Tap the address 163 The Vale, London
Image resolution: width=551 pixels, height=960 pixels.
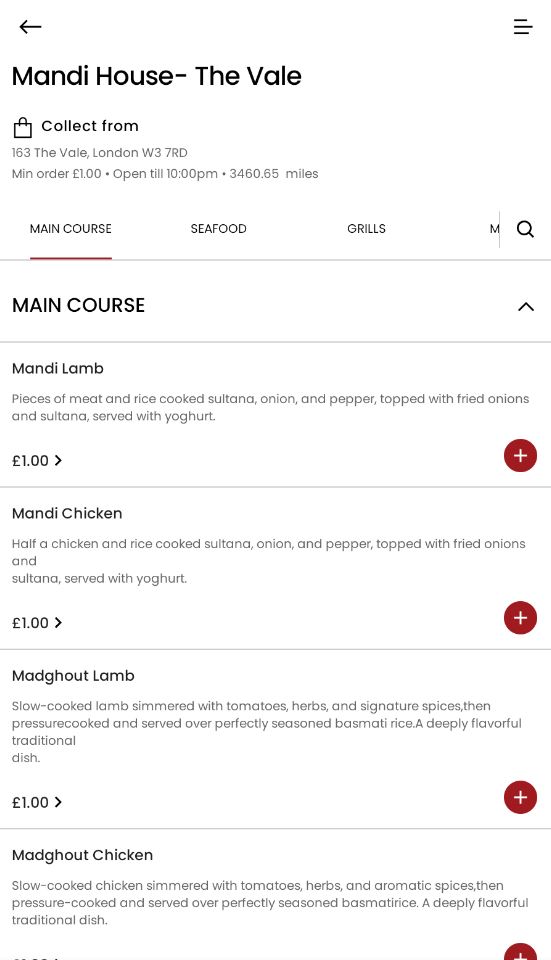coord(100,153)
